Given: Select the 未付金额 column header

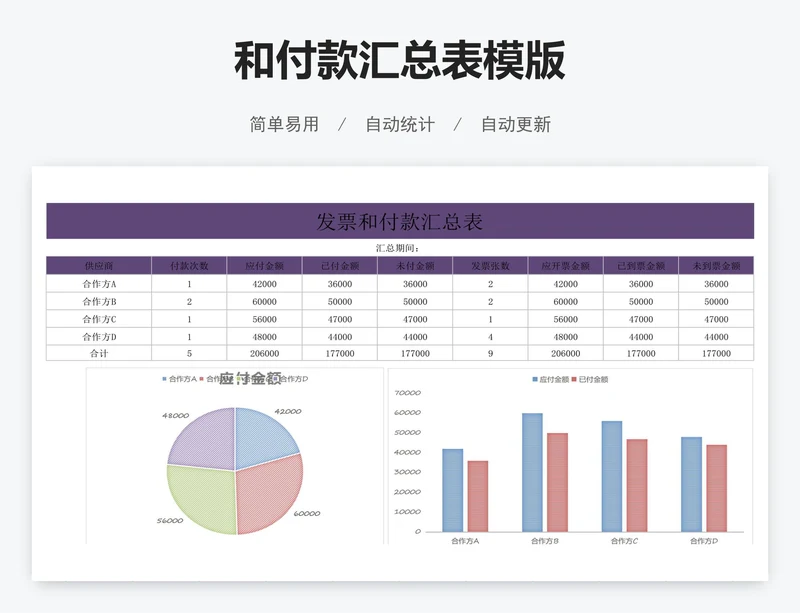Looking at the screenshot, I should [415, 266].
